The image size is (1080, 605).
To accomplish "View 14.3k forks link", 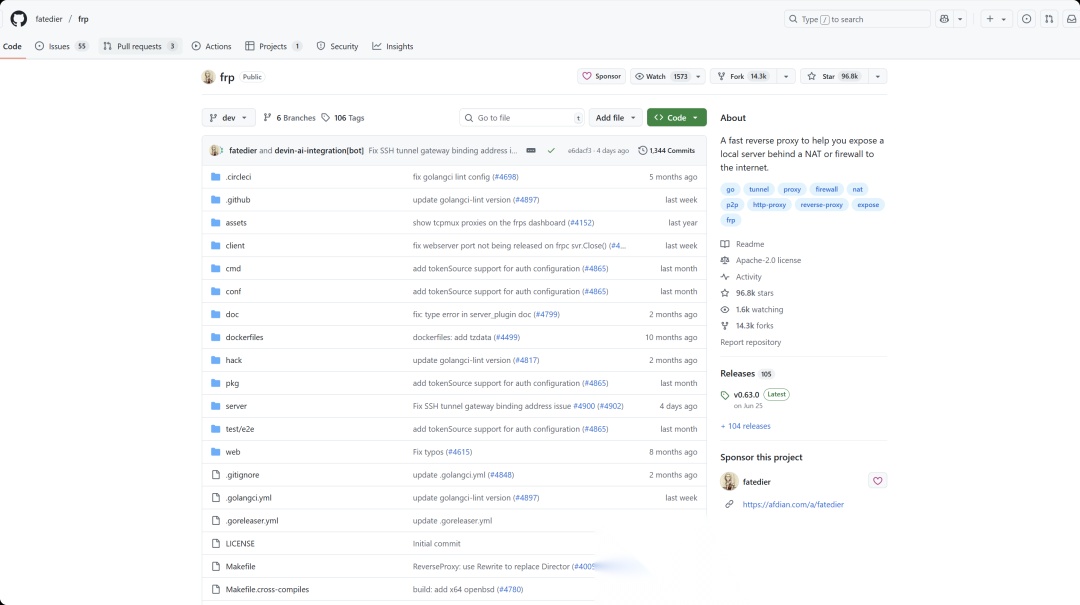I will (x=754, y=326).
